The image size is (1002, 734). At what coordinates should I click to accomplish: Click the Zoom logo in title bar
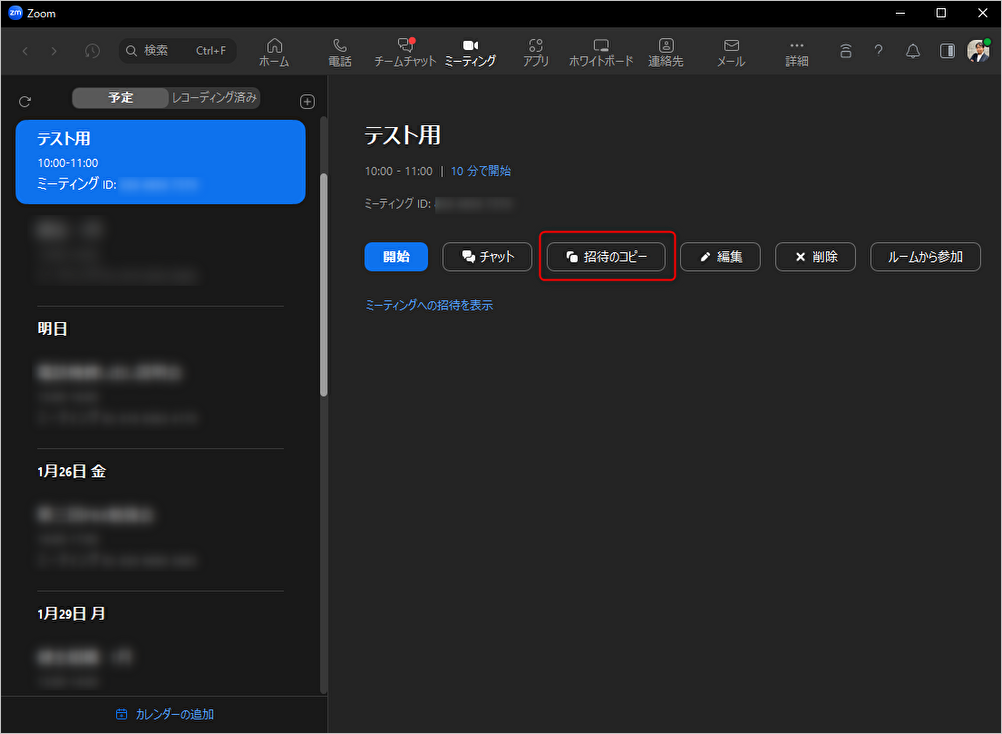click(x=15, y=13)
